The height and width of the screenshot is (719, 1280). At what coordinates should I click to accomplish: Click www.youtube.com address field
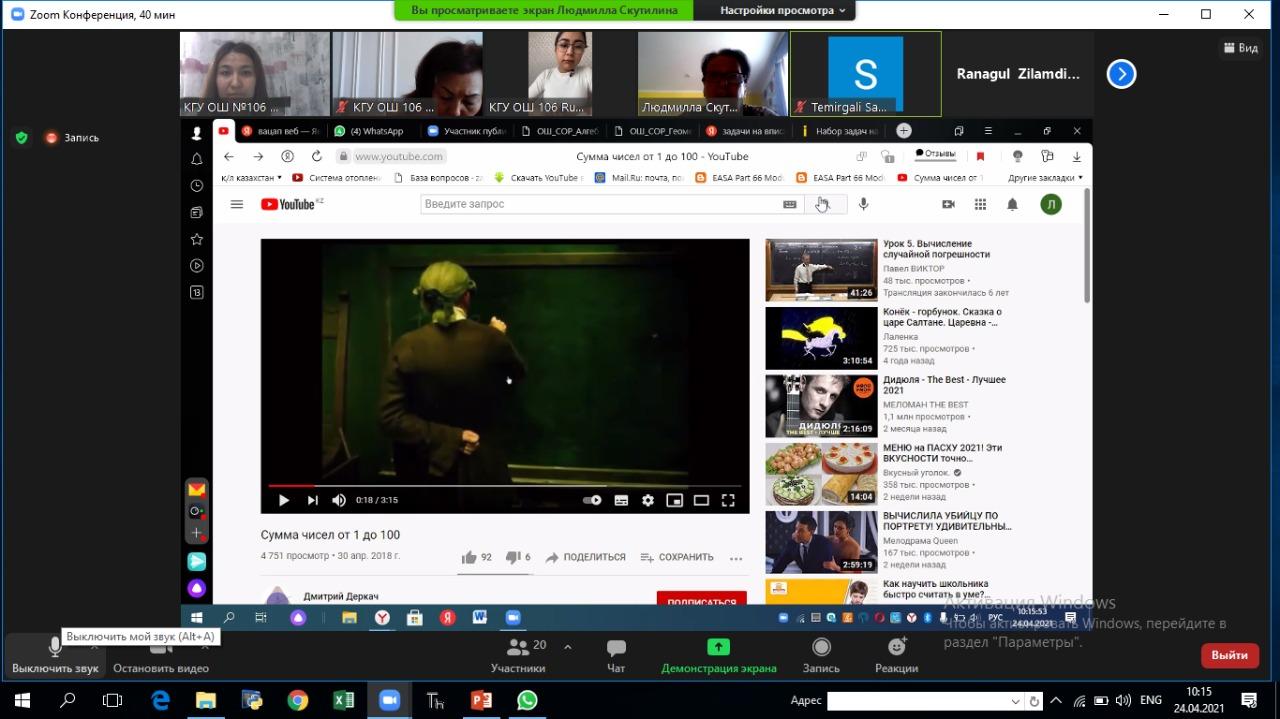[x=399, y=156]
